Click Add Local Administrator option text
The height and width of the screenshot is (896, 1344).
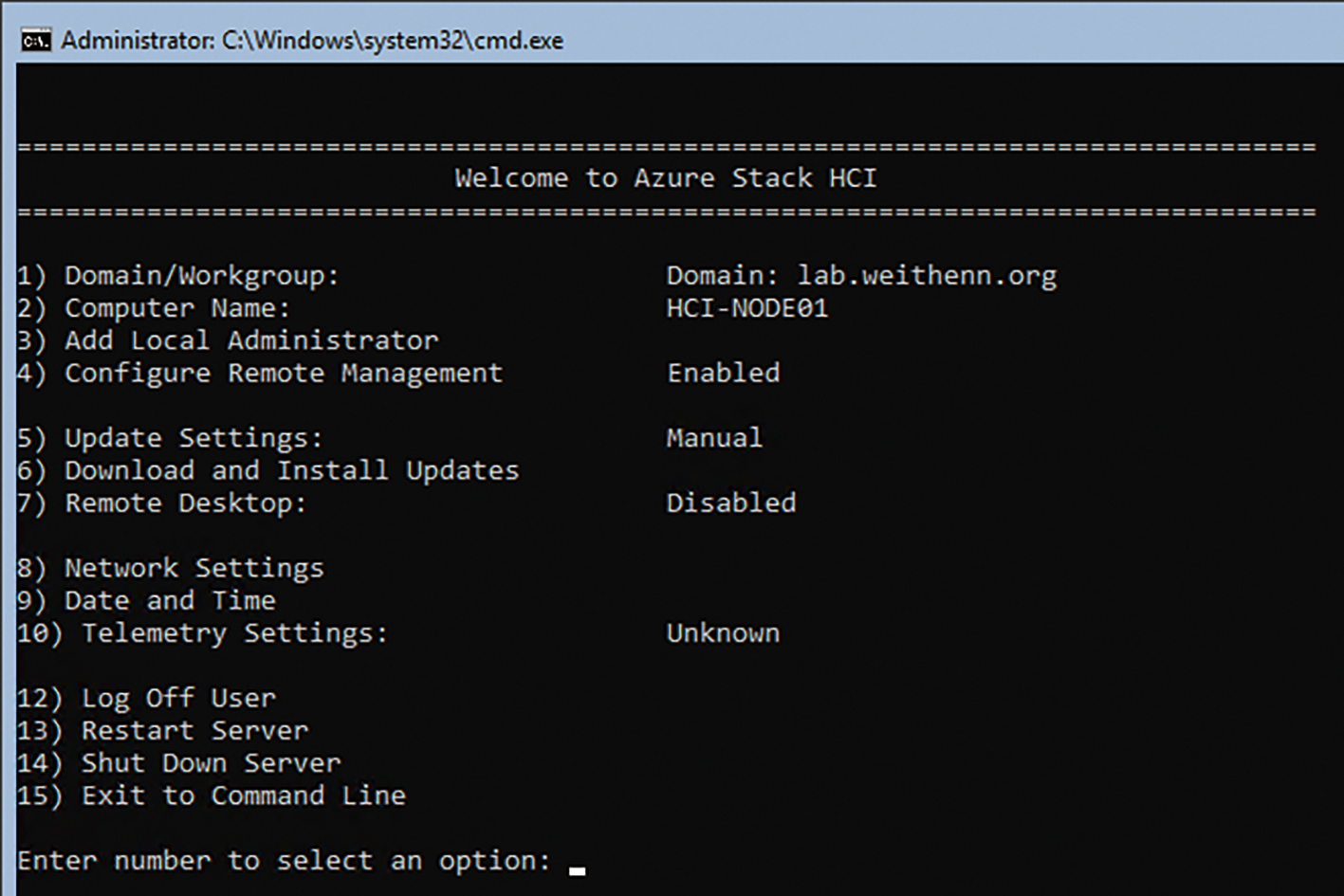[x=228, y=340]
